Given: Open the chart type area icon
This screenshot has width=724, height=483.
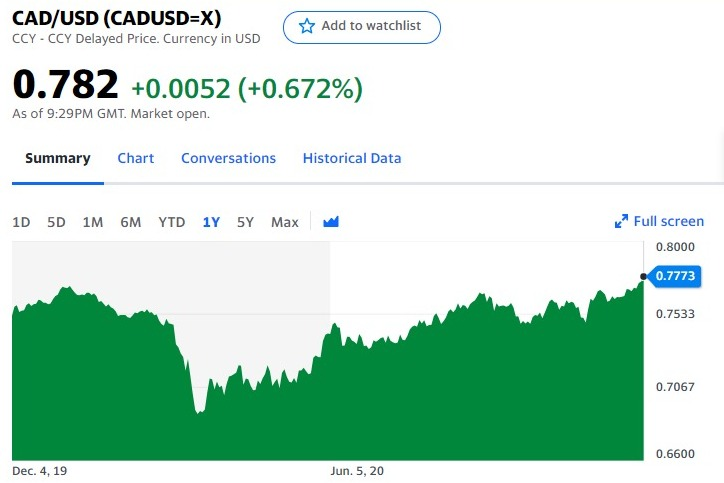Looking at the screenshot, I should click(x=331, y=222).
